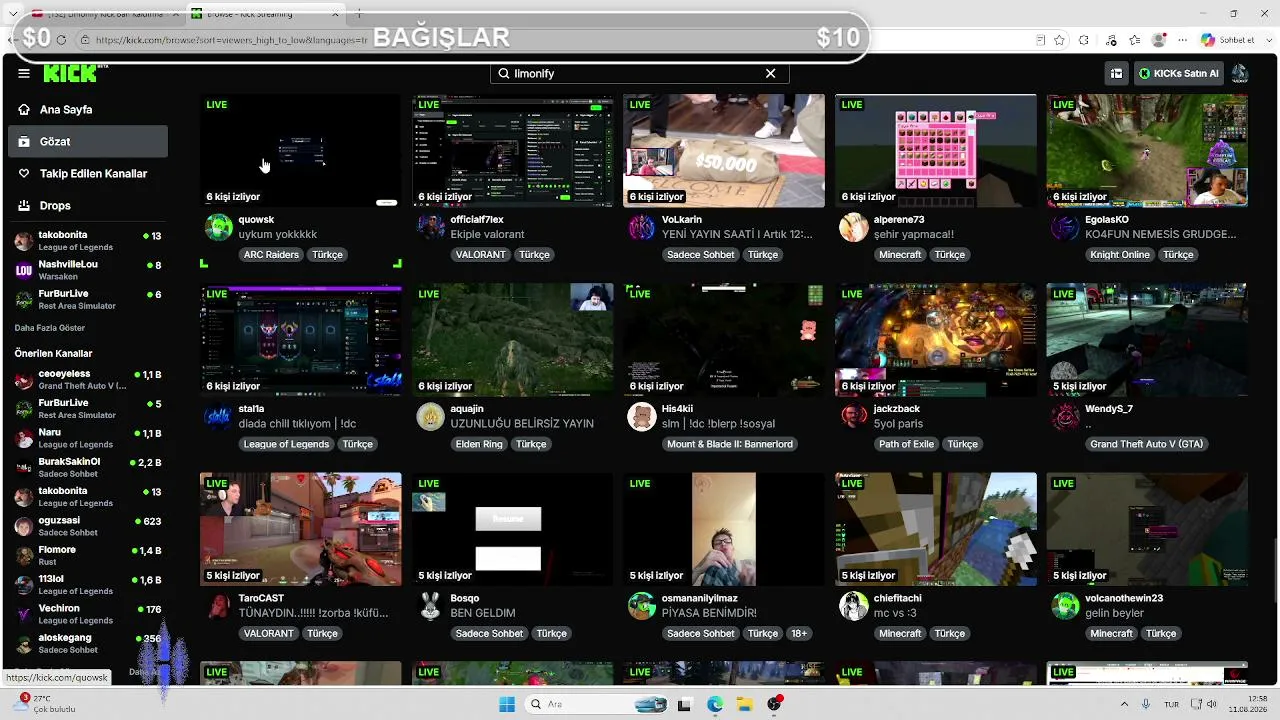Open the profile avatar in the top-right corner
This screenshot has width=1280, height=720.
[1240, 73]
